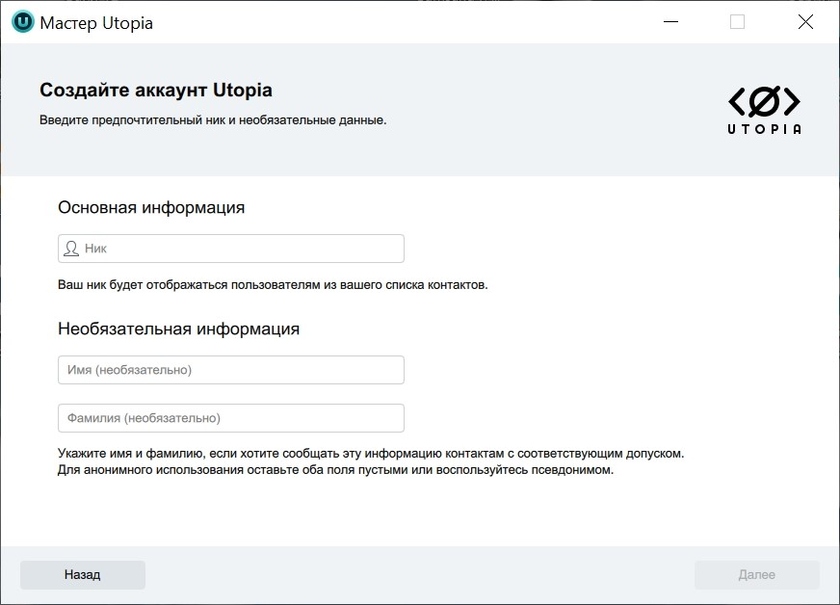Click the maximize square in title bar
This screenshot has width=840, height=605.
click(737, 22)
